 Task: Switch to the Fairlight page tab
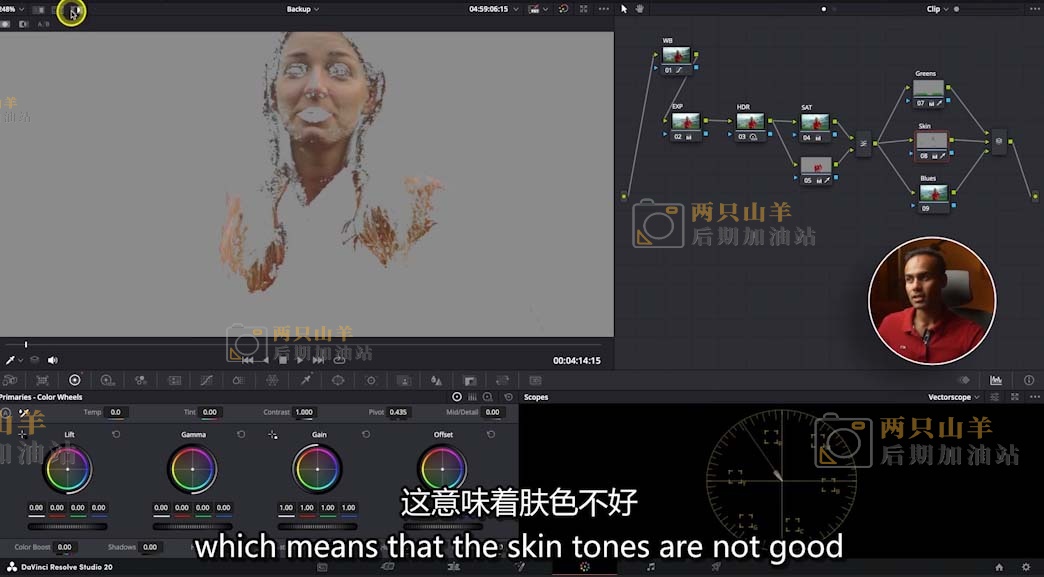[x=650, y=567]
